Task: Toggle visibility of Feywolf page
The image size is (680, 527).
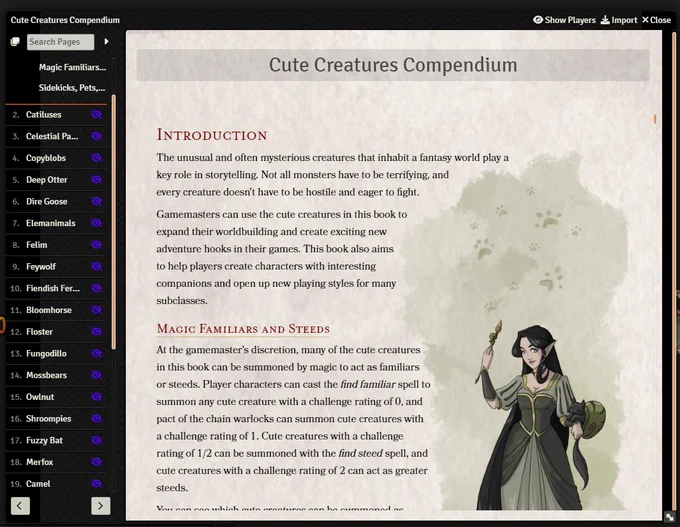Action: [x=96, y=266]
